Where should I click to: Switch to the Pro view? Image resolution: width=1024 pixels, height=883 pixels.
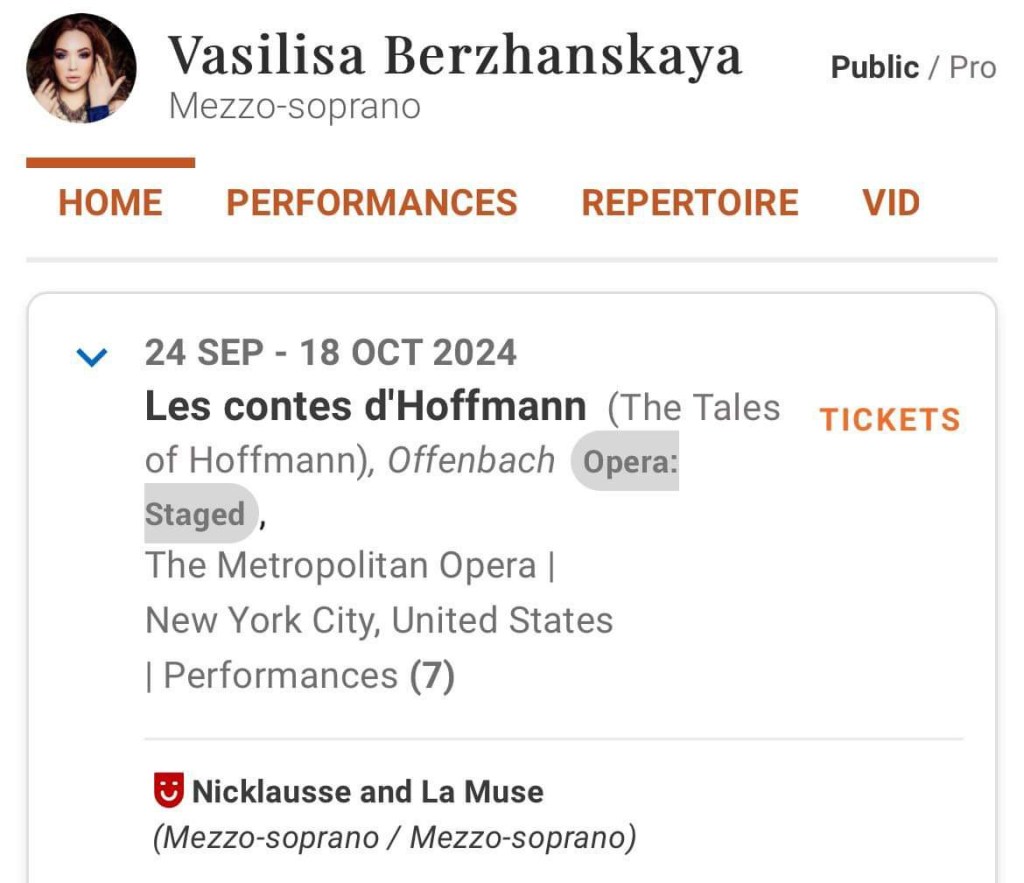(x=972, y=68)
